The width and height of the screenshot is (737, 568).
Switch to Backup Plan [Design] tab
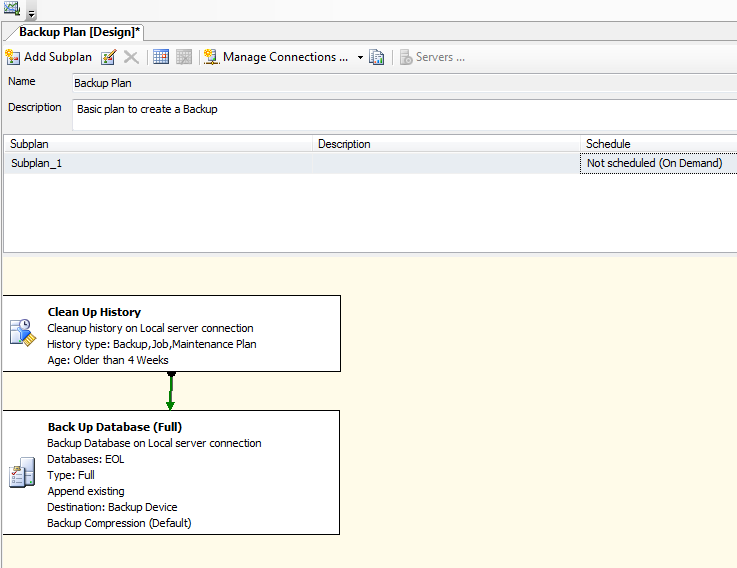(x=79, y=32)
